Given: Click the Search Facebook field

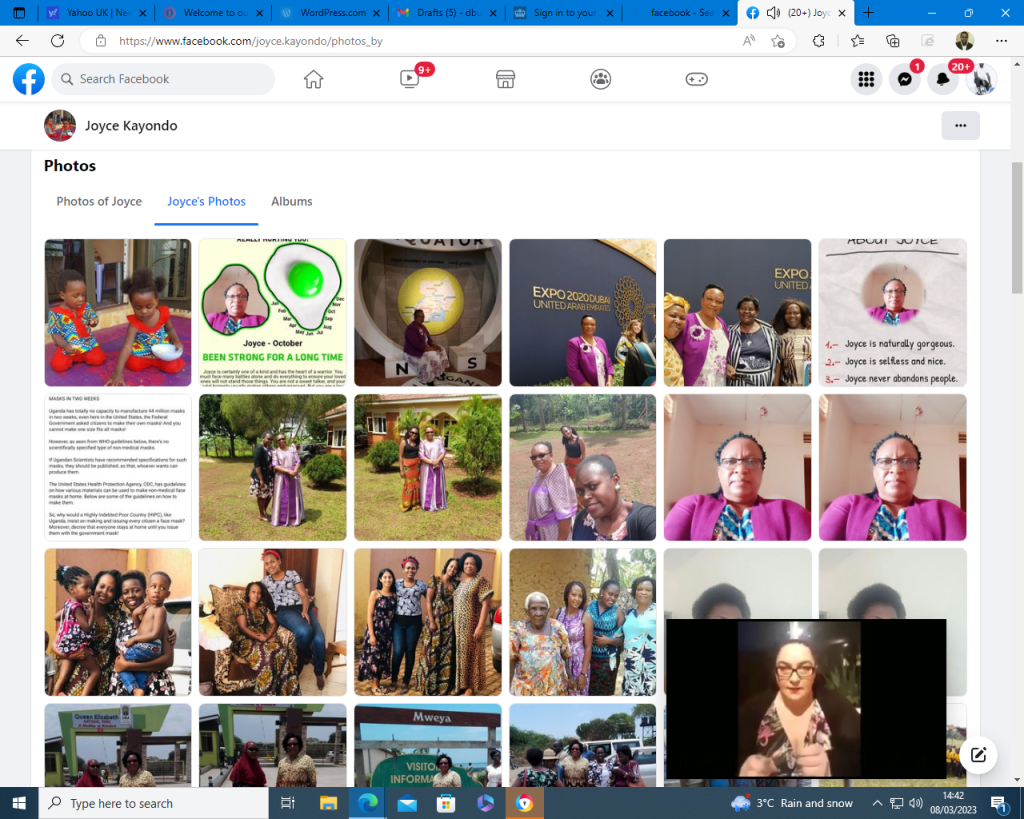Looking at the screenshot, I should (x=163, y=79).
